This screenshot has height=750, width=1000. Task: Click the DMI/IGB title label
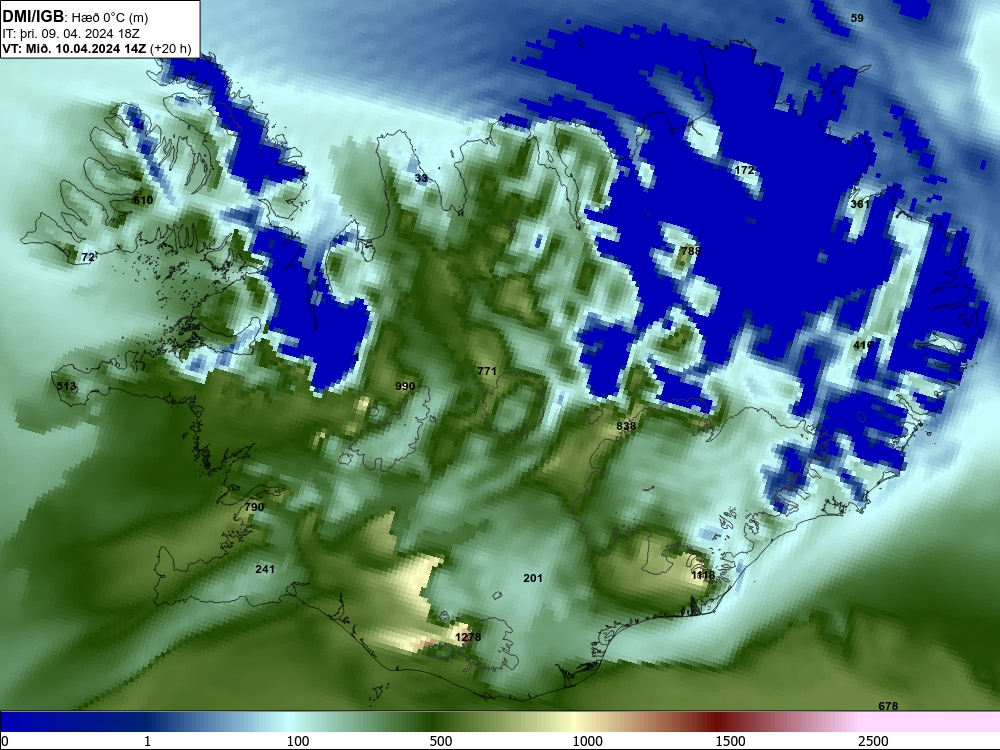pos(33,16)
